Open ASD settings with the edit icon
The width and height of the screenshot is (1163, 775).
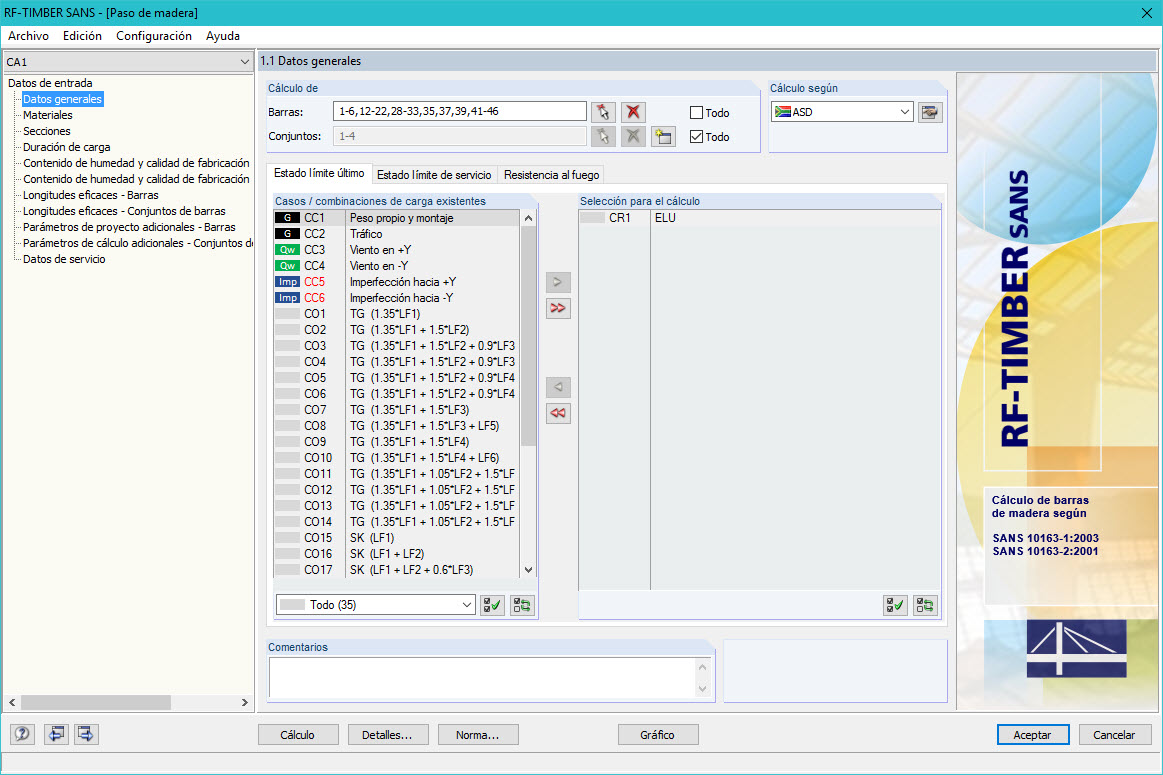930,112
